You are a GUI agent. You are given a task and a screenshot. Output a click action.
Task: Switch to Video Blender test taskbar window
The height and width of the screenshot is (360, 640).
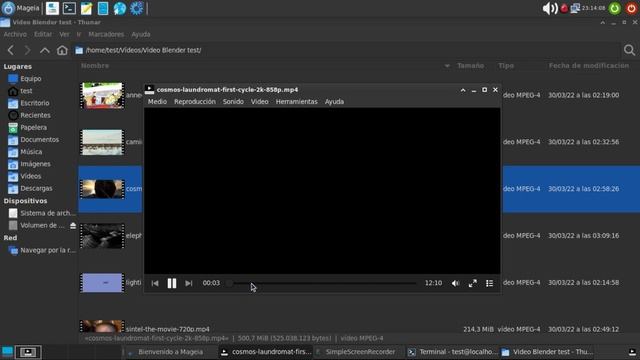point(547,352)
